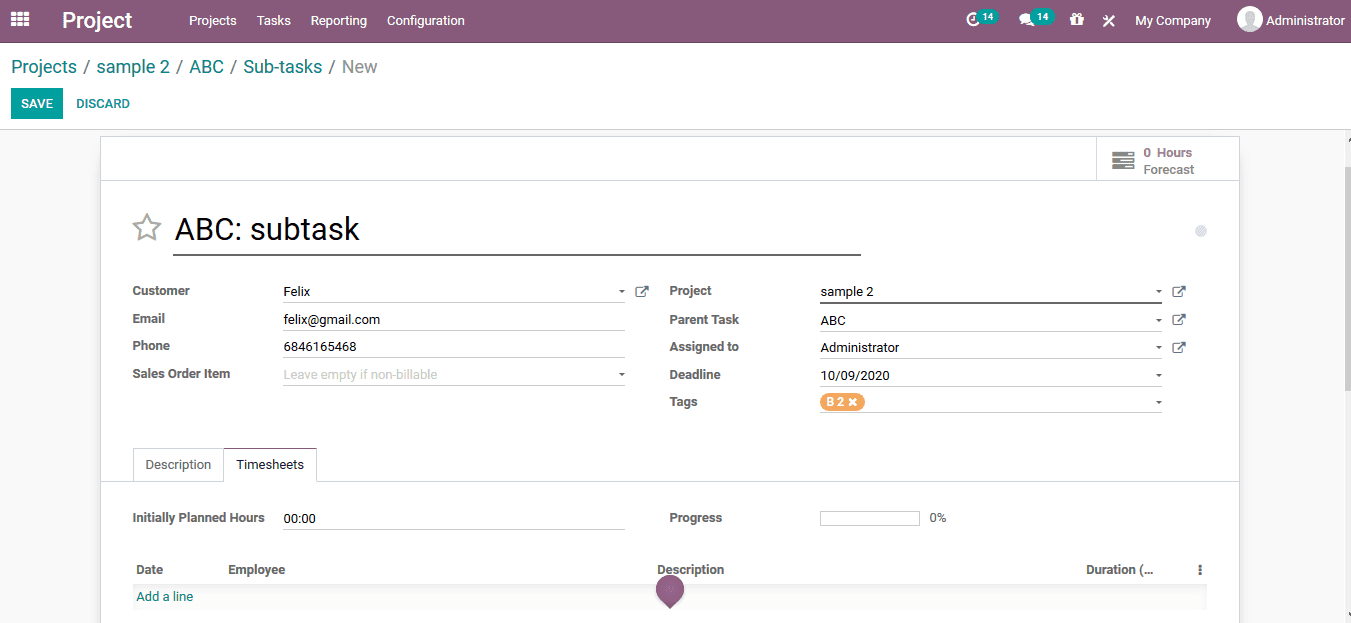Open Administrator record via external link icon
Screen dimensions: 1351x623
(1178, 347)
